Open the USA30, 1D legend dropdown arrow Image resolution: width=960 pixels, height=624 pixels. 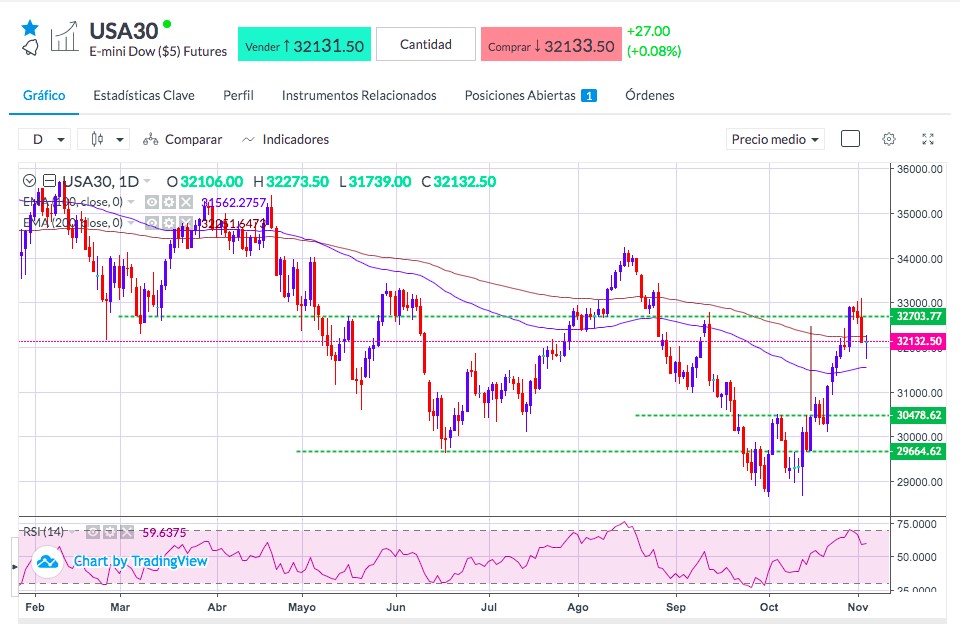tap(147, 181)
